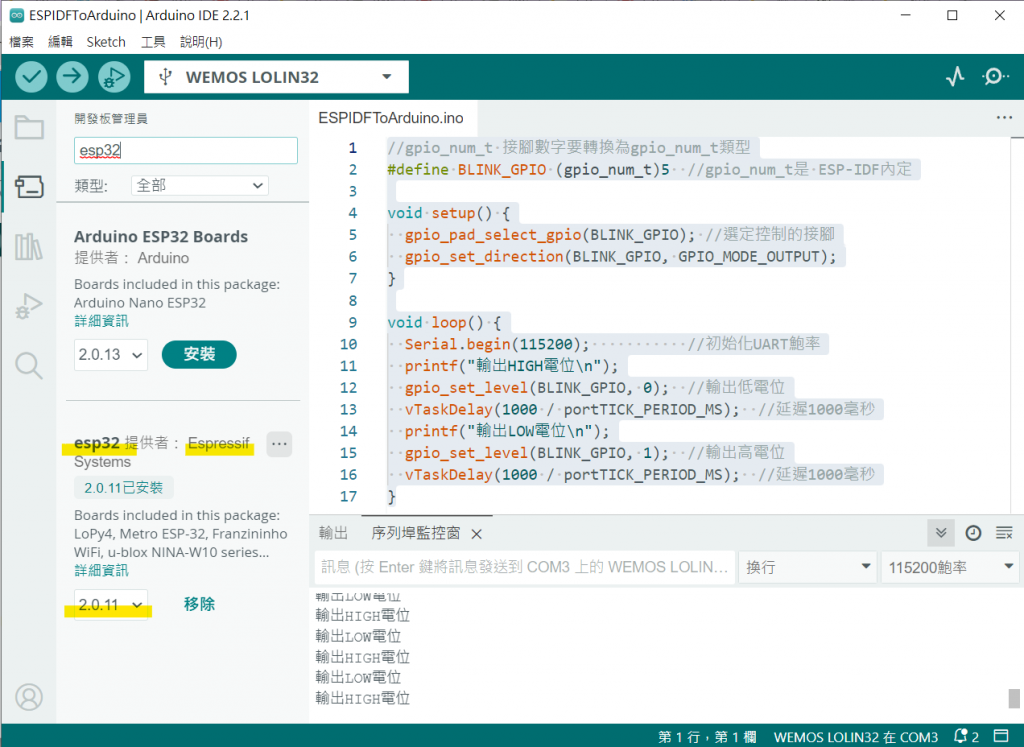Switch to the 輸出 tab
Image resolution: width=1024 pixels, height=747 pixels.
pos(333,533)
